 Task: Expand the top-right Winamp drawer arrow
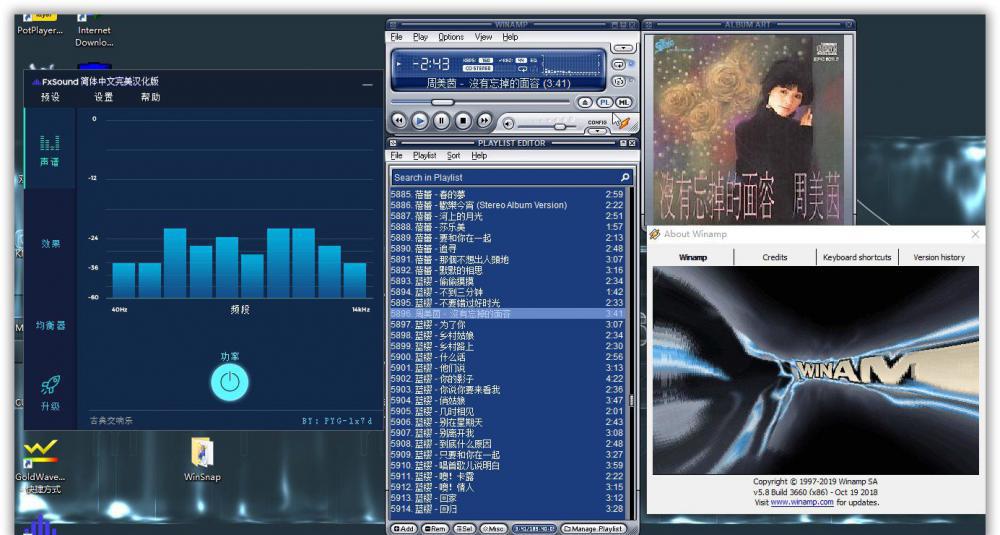click(623, 48)
